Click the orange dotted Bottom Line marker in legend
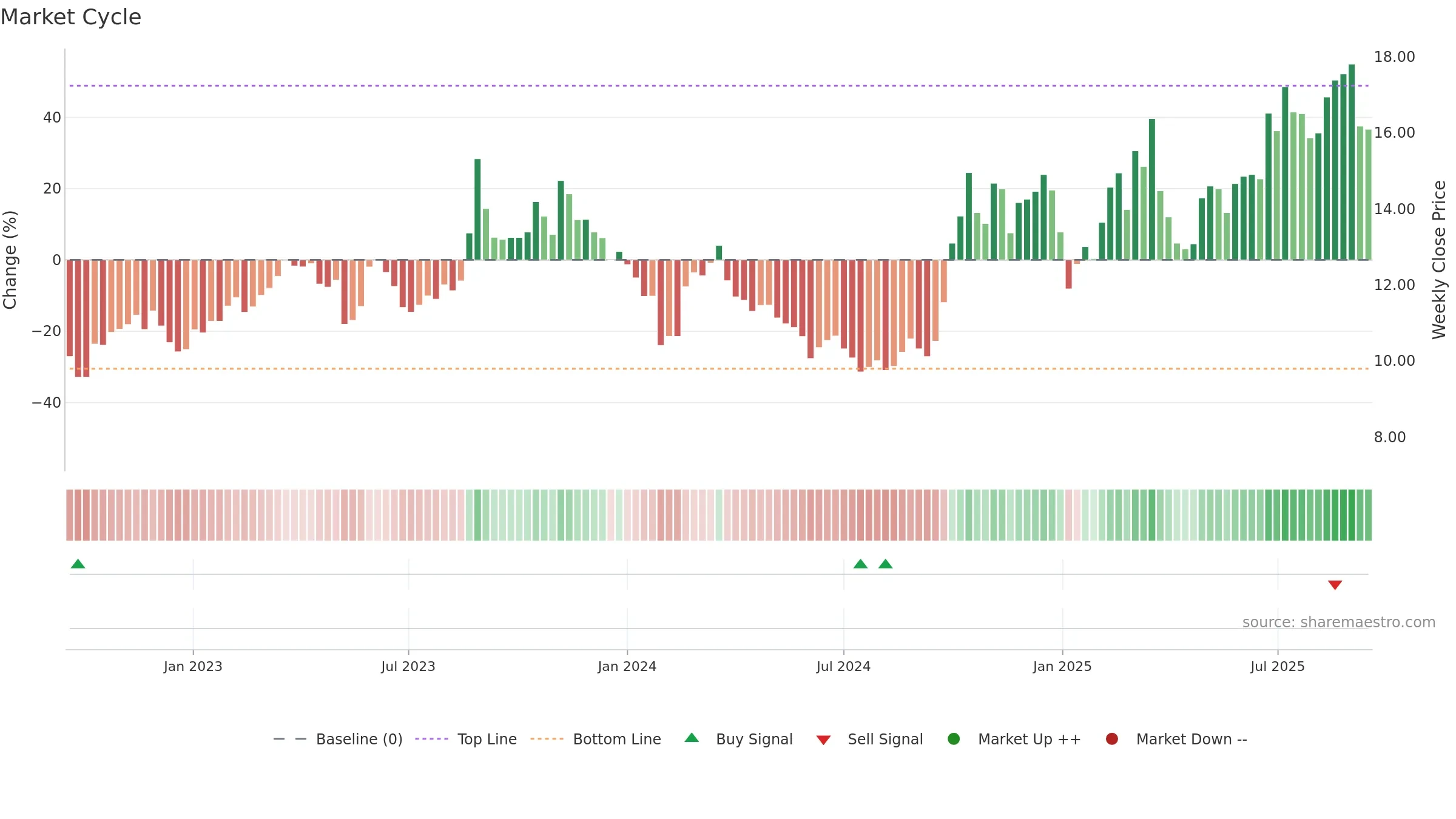1456x819 pixels. (547, 739)
